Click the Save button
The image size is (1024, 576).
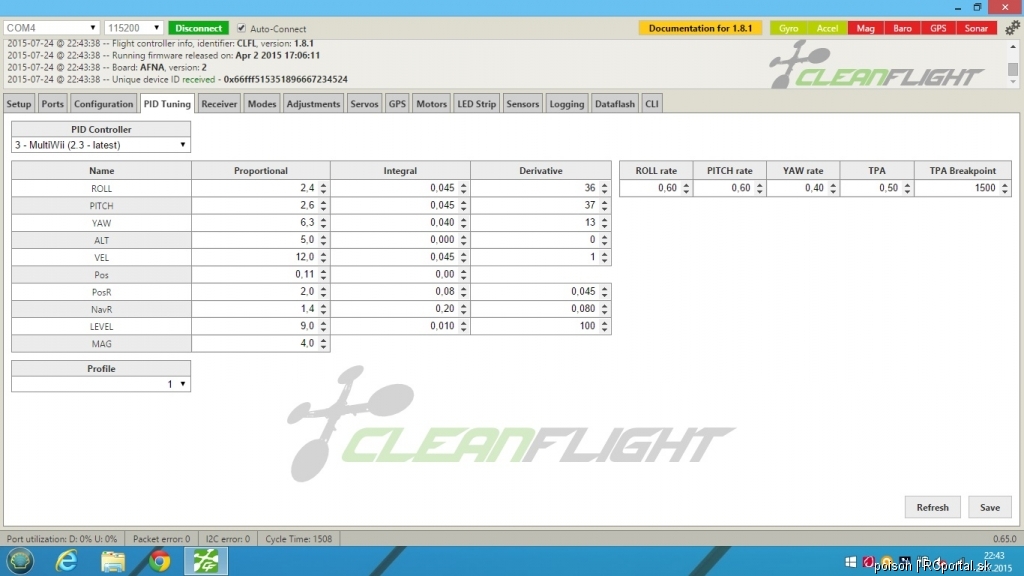point(989,507)
